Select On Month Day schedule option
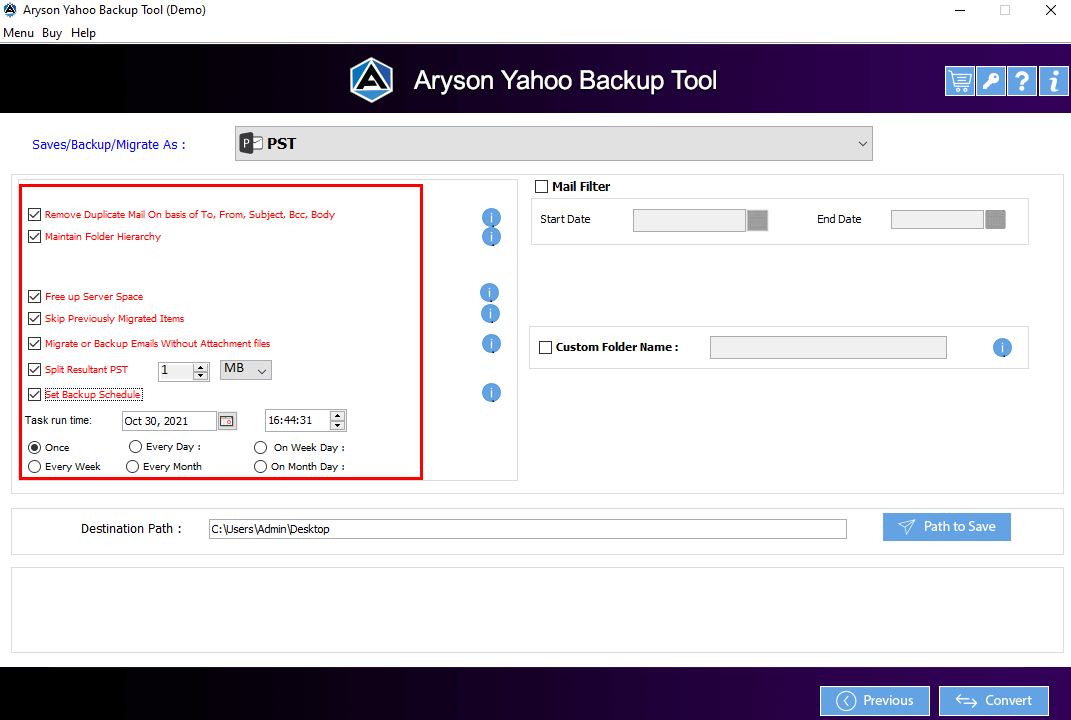The image size is (1071, 720). (x=260, y=467)
